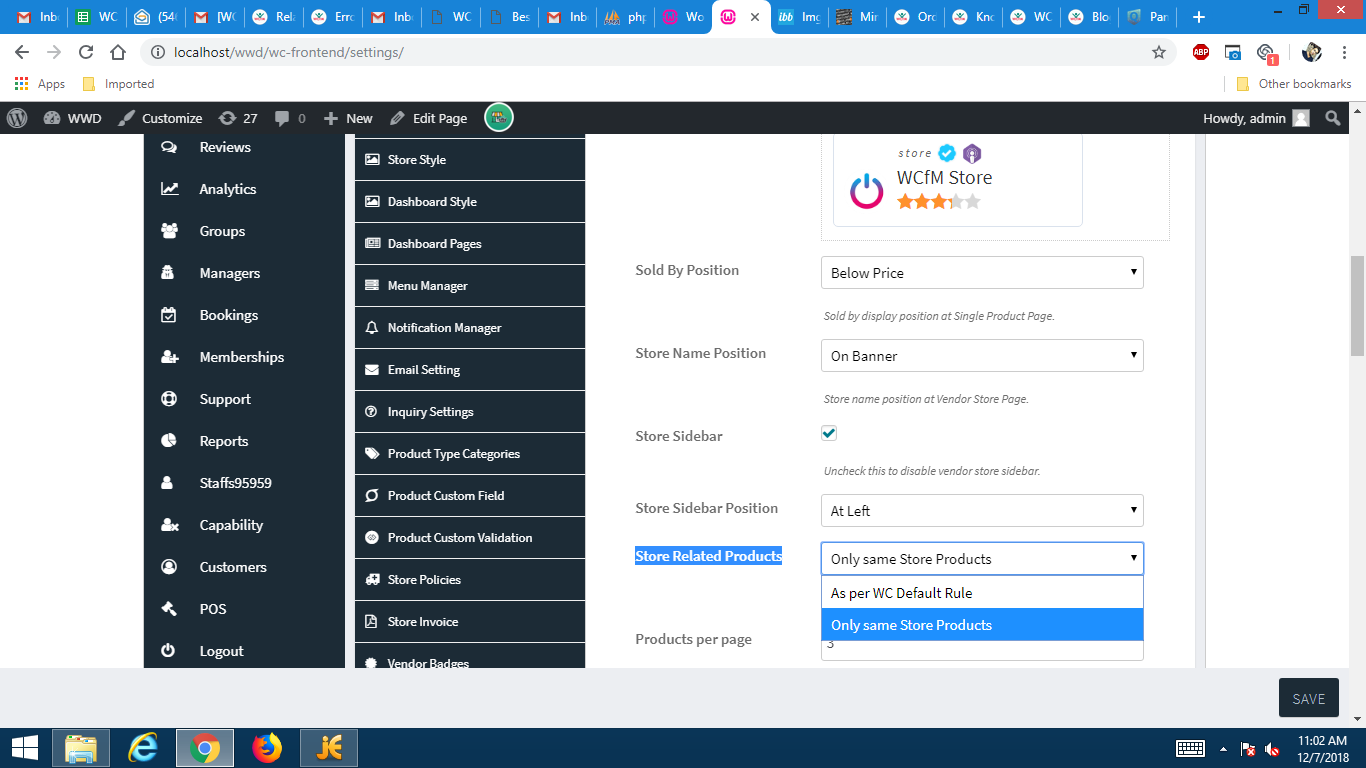Click the Store Invoice PDF icon
The image size is (1366, 768).
click(x=372, y=622)
